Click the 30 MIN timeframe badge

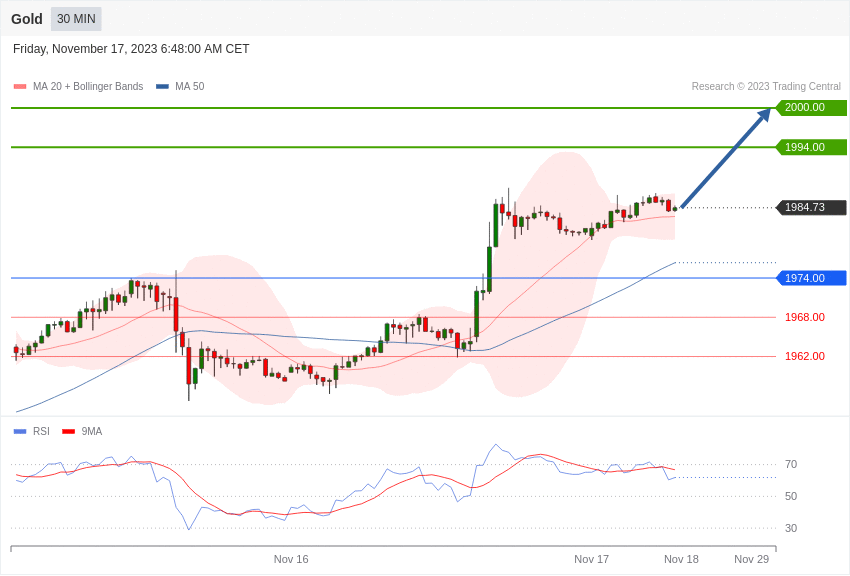click(x=76, y=19)
